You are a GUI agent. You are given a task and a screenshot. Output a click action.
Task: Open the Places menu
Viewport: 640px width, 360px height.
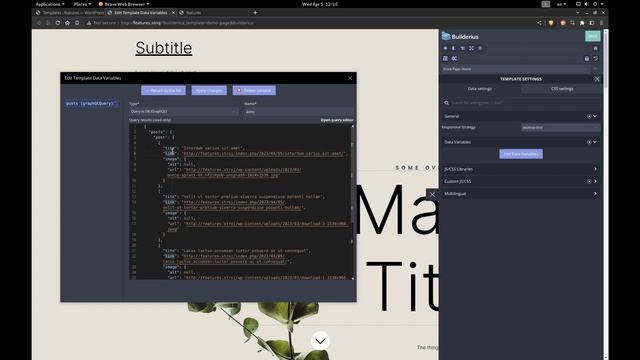click(x=82, y=4)
